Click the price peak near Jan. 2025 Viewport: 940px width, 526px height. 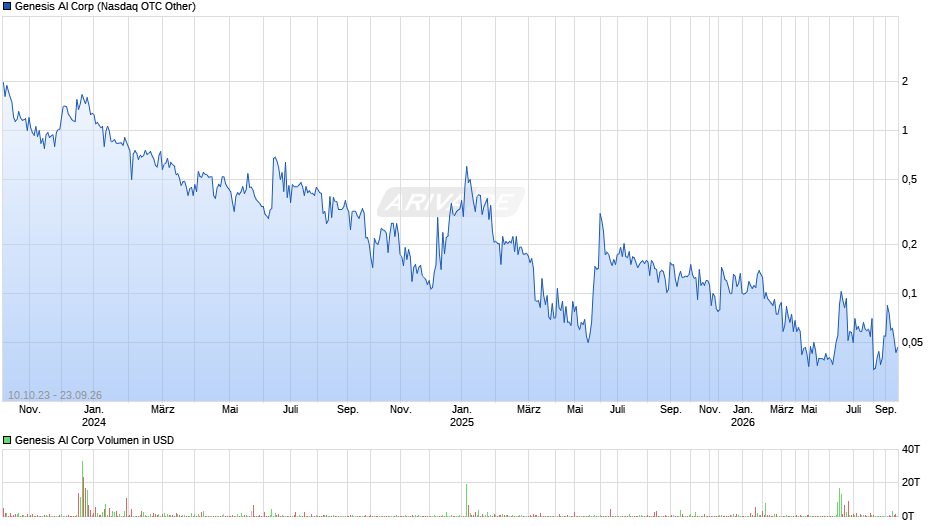coord(466,167)
